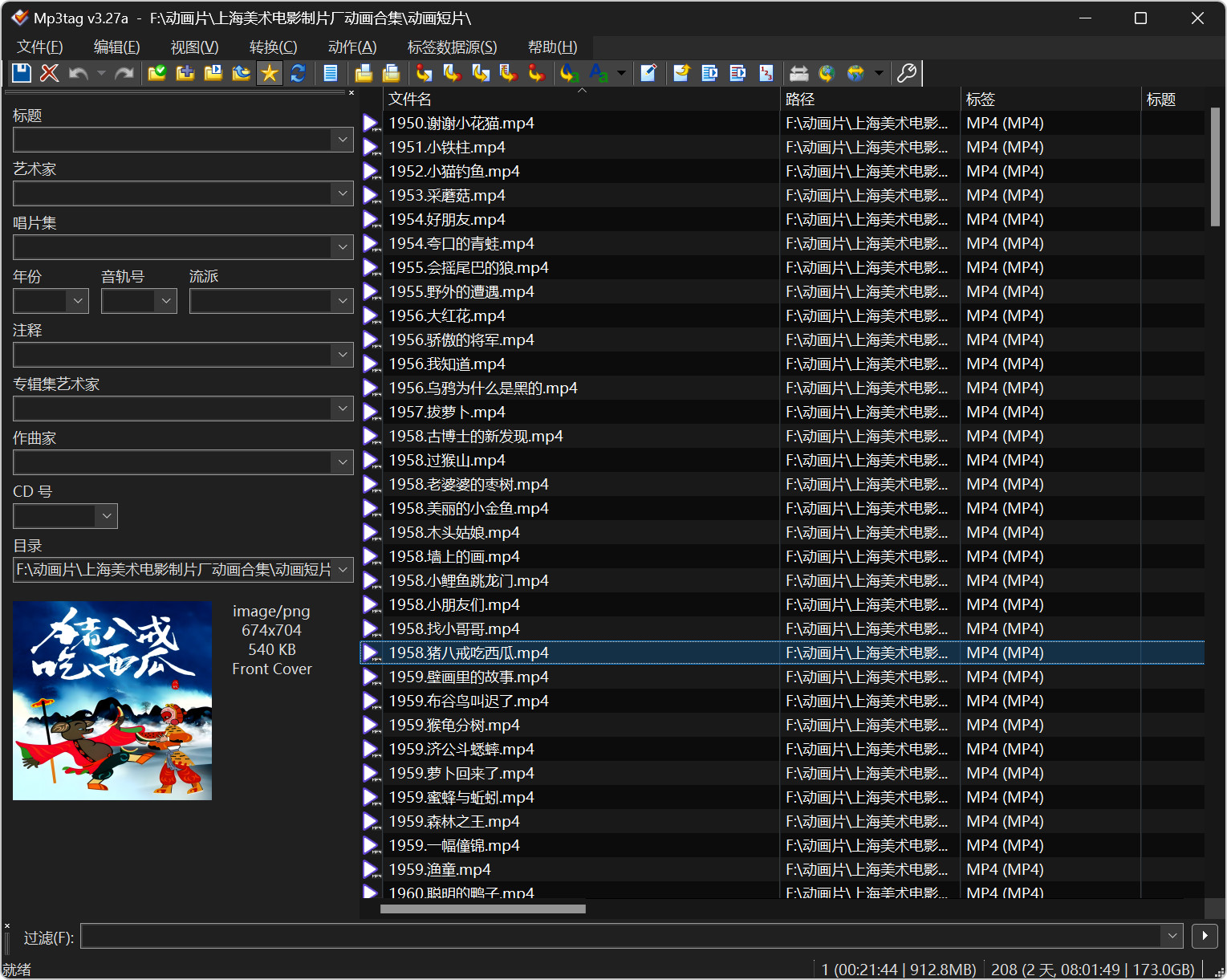Toggle the yellow star Favorites button
This screenshot has height=980, width=1227.
(x=270, y=74)
